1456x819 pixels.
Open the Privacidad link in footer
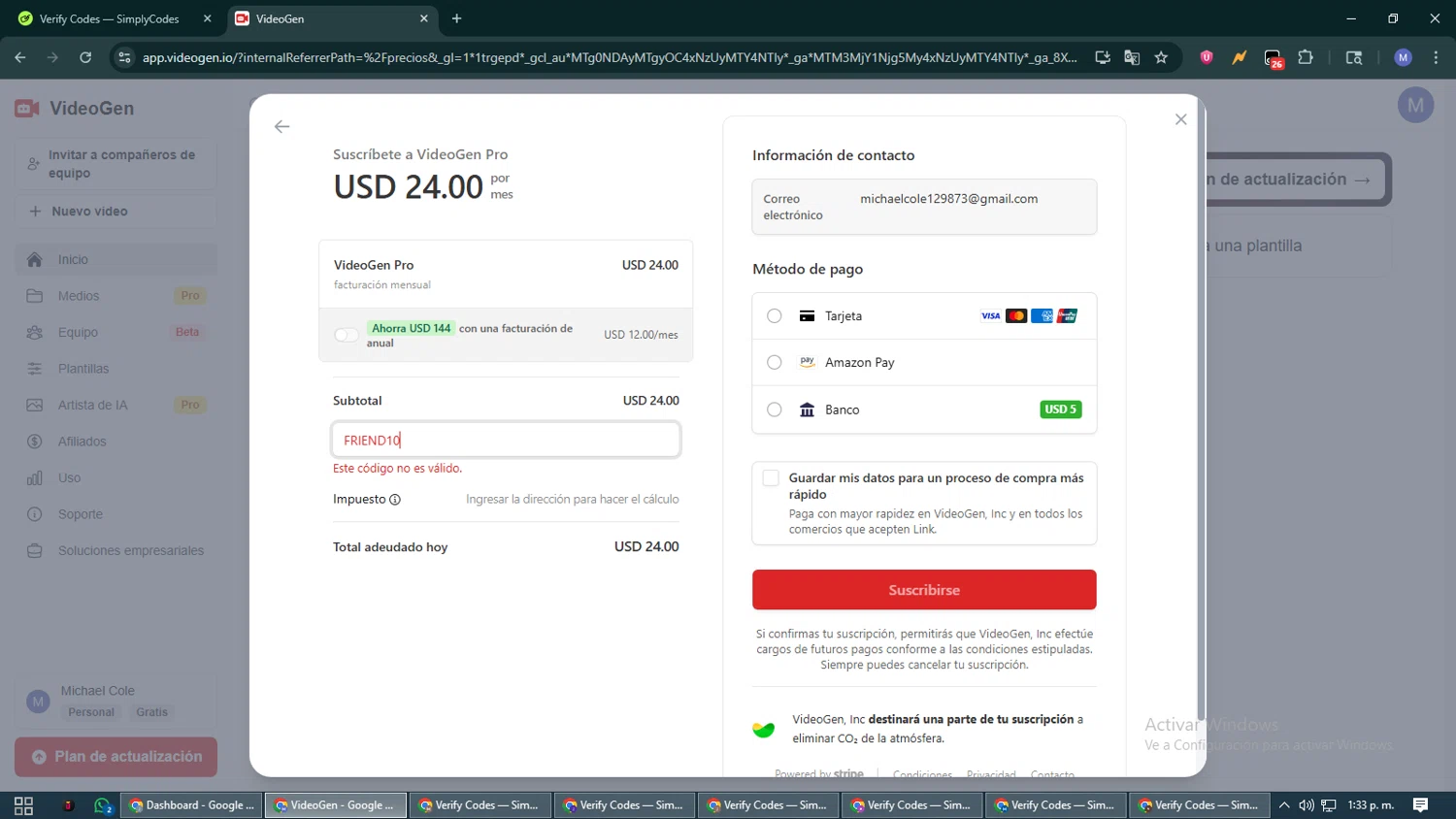click(x=991, y=774)
